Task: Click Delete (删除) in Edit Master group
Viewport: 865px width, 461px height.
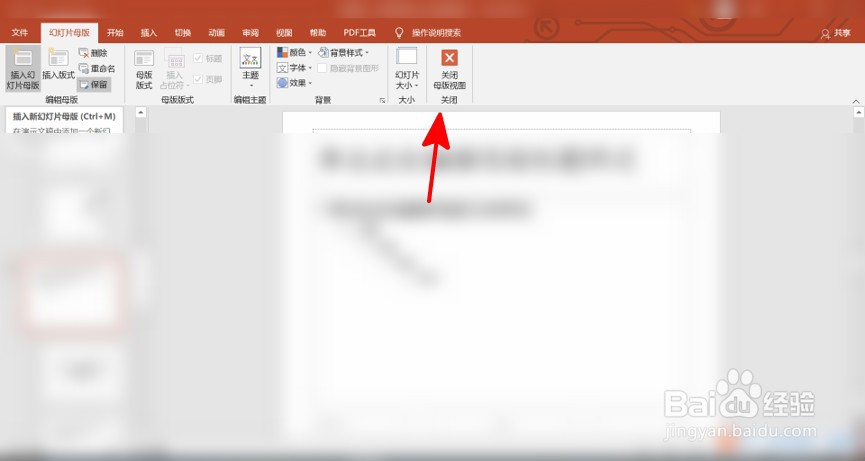Action: 93,53
